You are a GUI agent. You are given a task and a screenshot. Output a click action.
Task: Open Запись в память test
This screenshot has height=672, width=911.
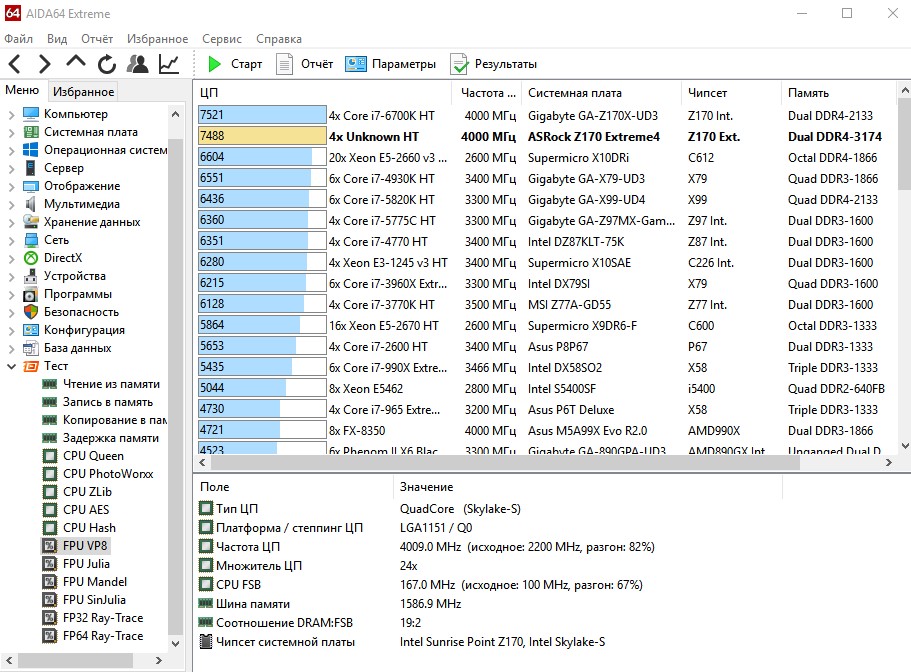[x=97, y=402]
